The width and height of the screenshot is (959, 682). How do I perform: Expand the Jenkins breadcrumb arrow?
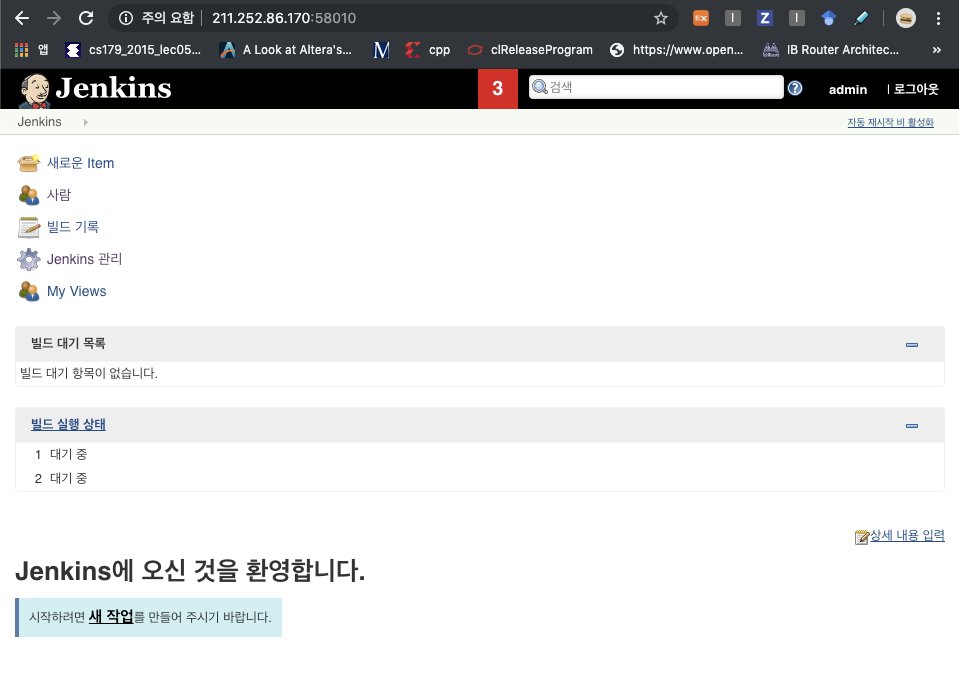coord(86,122)
